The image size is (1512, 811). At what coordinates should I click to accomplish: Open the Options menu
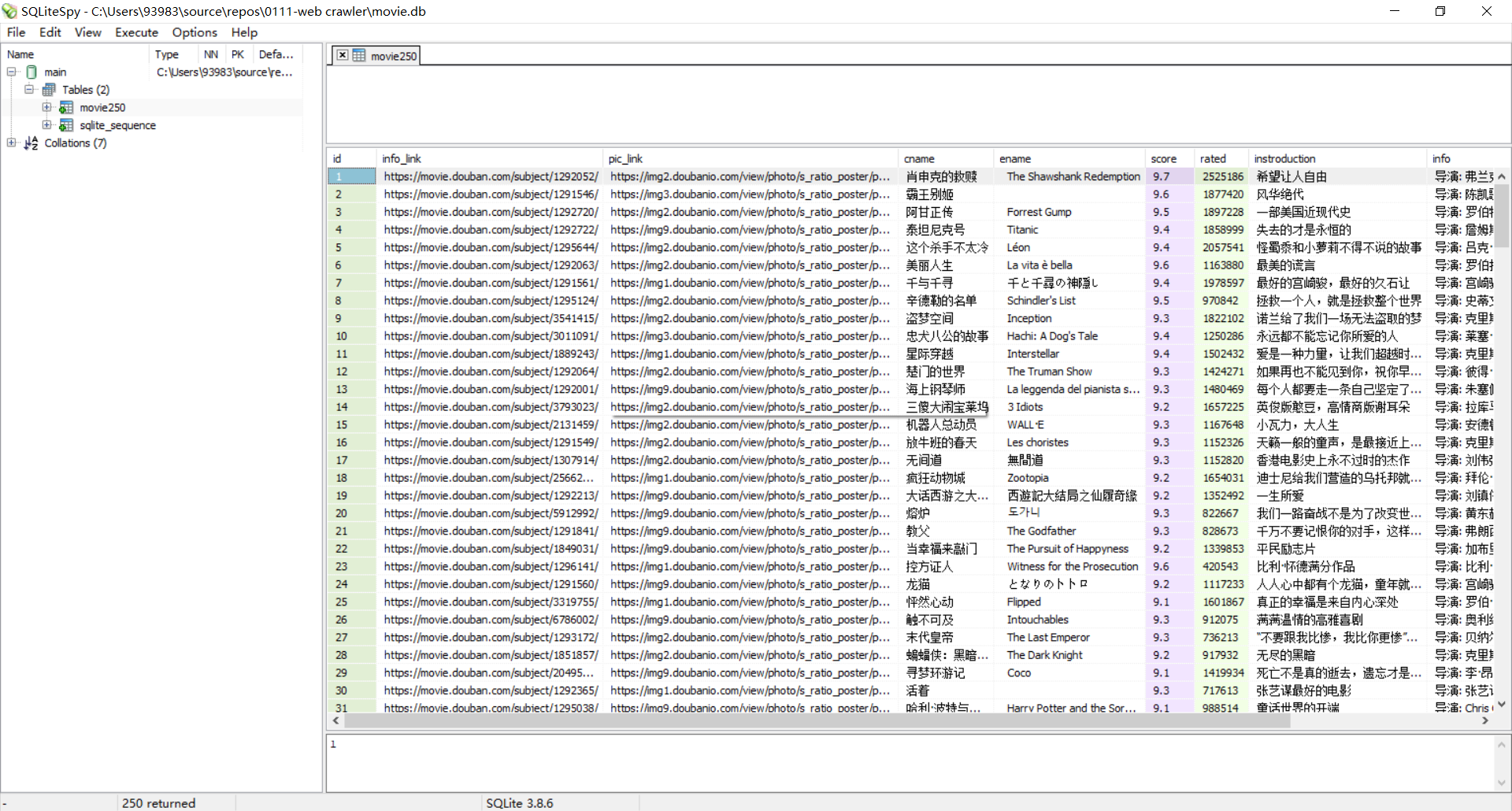pyautogui.click(x=195, y=32)
